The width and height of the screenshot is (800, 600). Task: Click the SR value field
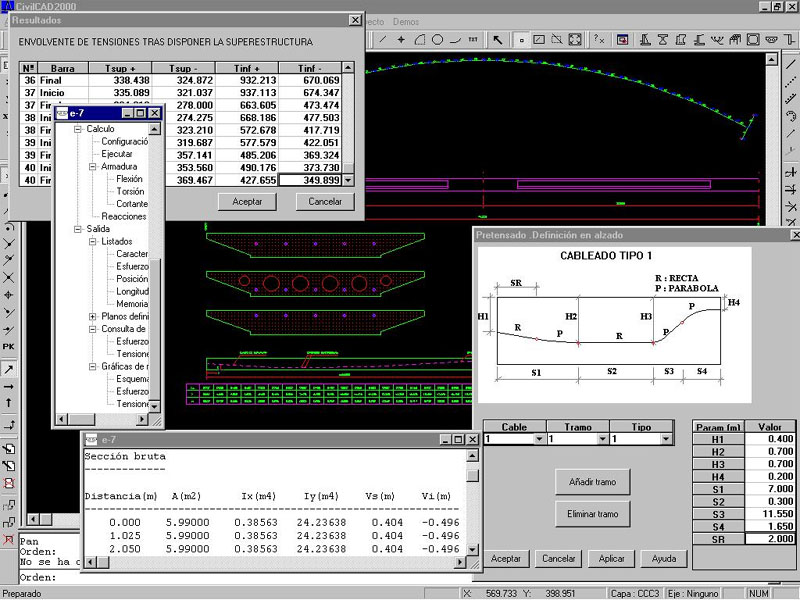point(770,539)
